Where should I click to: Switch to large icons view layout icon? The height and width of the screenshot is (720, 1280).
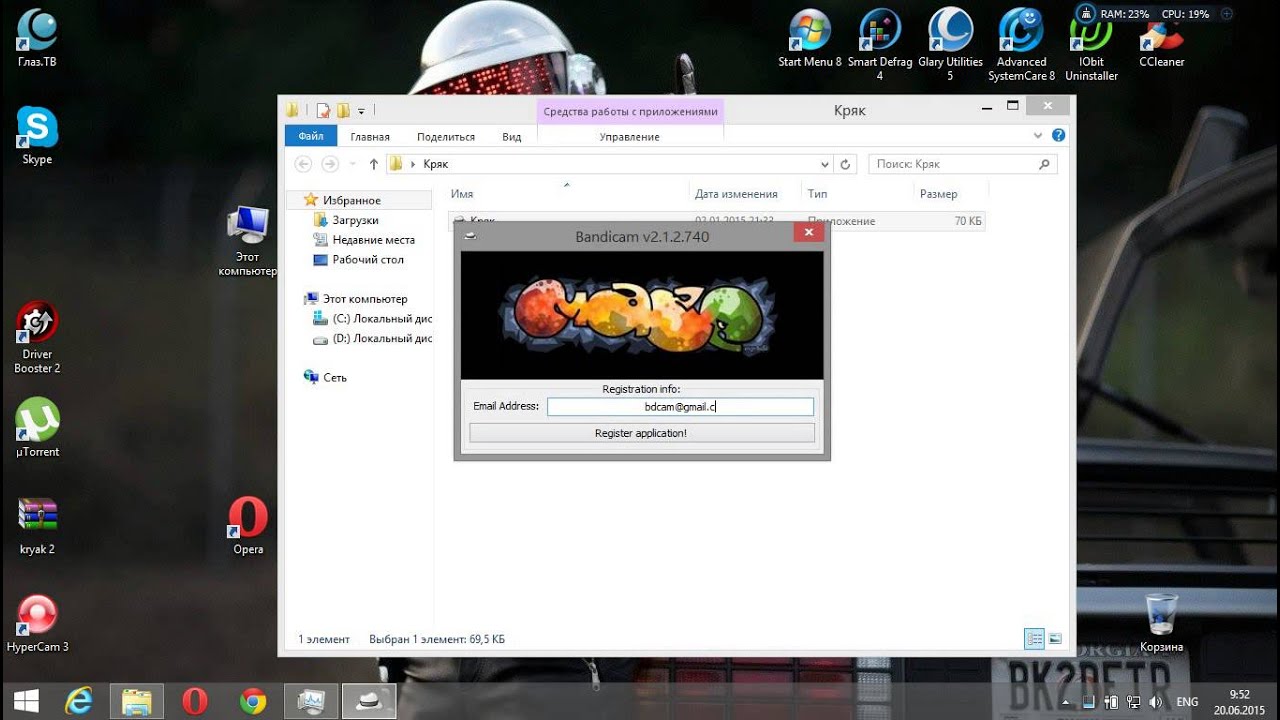click(1054, 638)
